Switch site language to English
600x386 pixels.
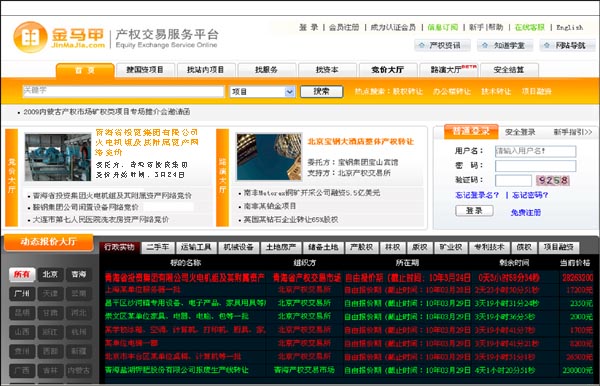click(x=569, y=28)
